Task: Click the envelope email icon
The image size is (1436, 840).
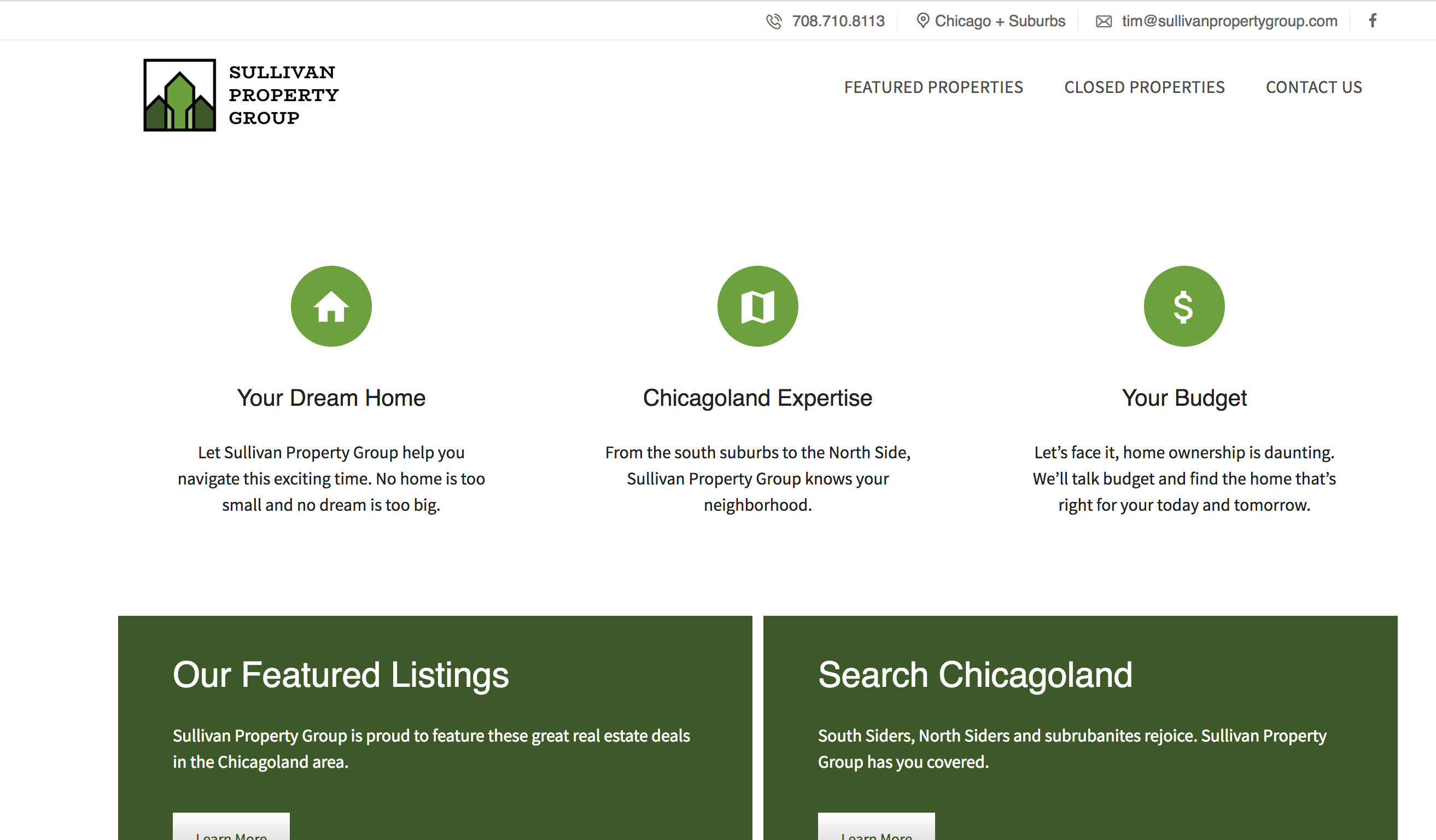Action: coord(1103,21)
